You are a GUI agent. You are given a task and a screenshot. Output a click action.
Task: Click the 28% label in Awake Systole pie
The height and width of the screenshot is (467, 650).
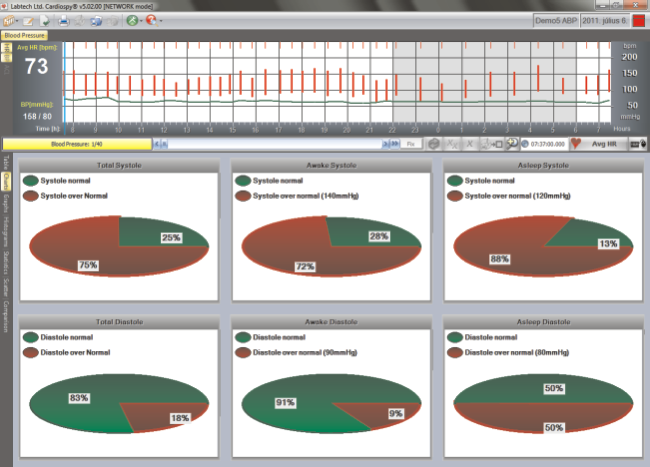coord(379,237)
